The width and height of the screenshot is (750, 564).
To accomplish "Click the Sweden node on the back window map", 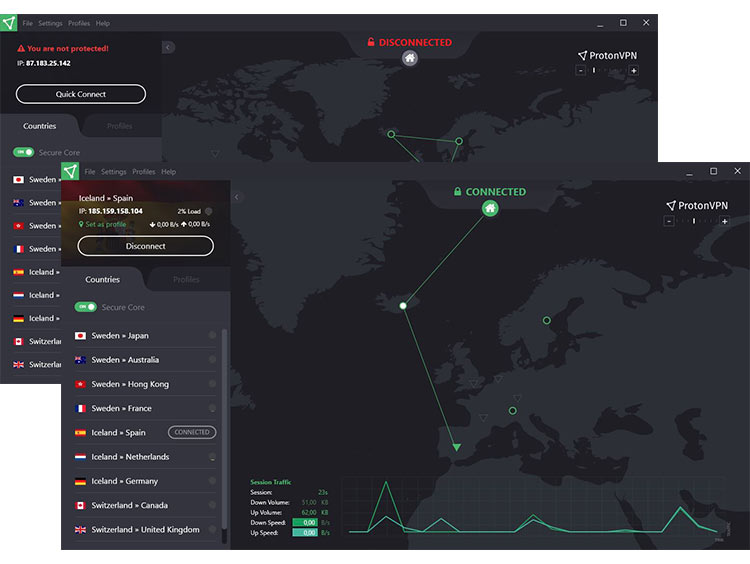I will (459, 141).
